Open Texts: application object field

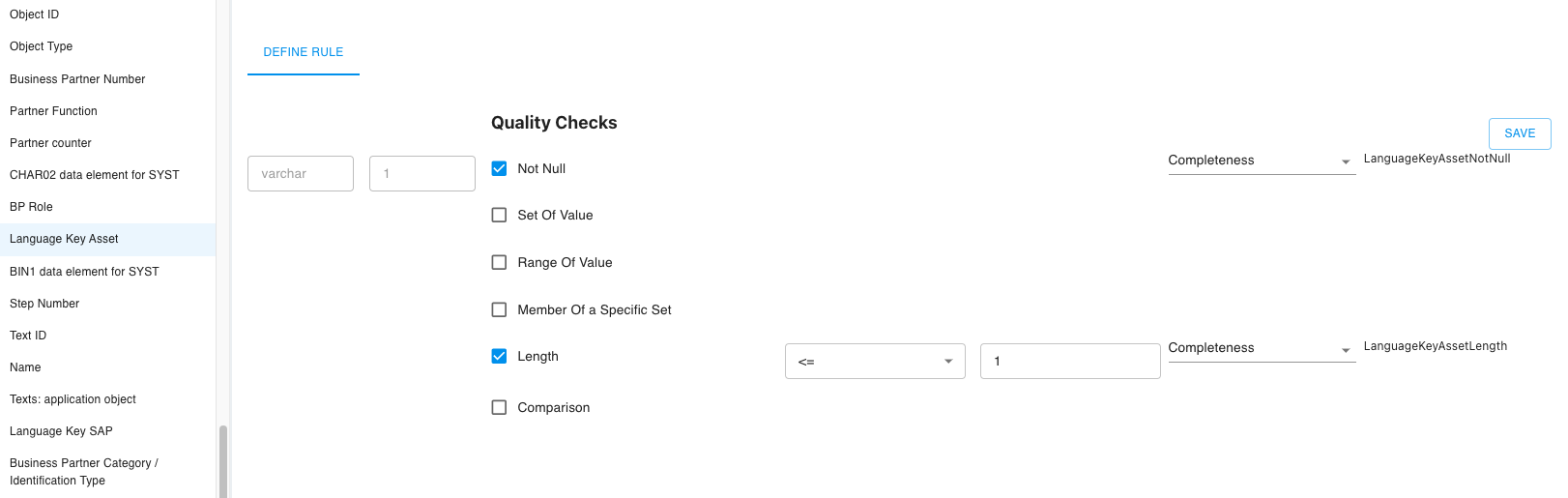pyautogui.click(x=107, y=399)
